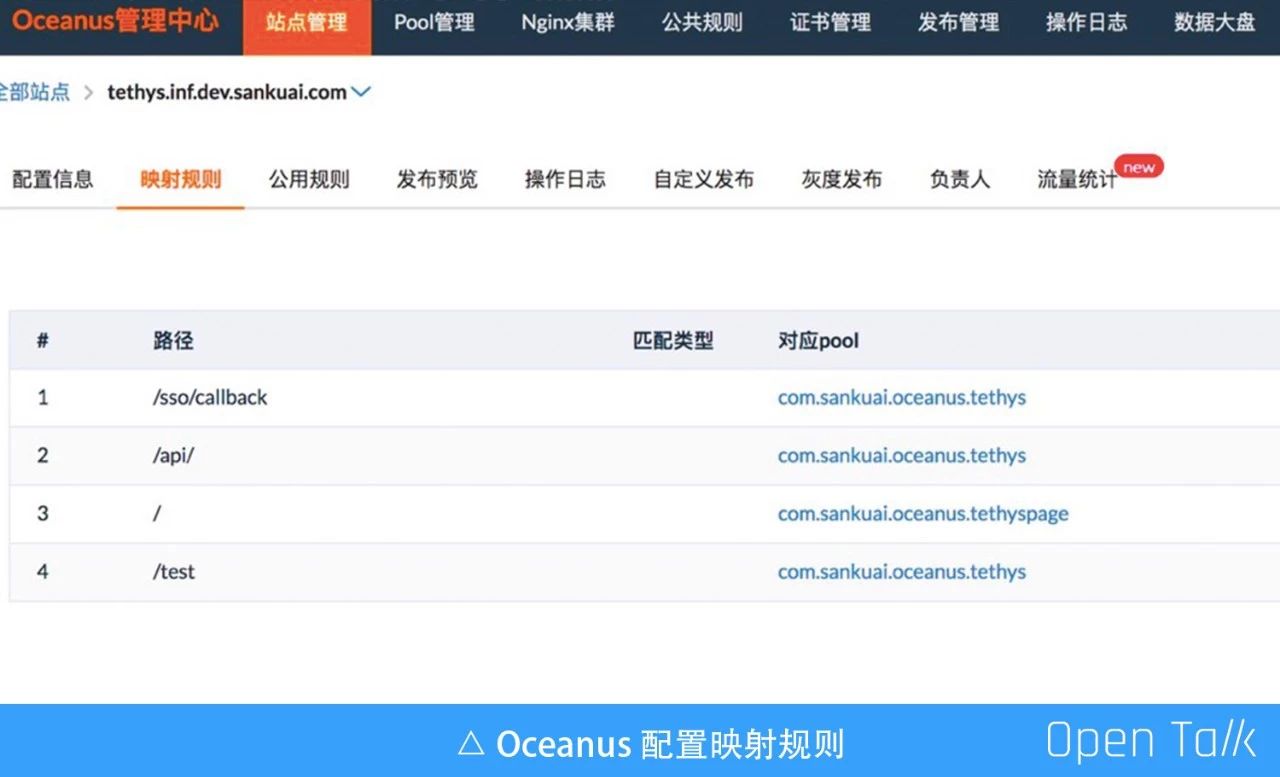Open the com.sankuai.oceanus.tethyspage pool link

click(x=923, y=514)
